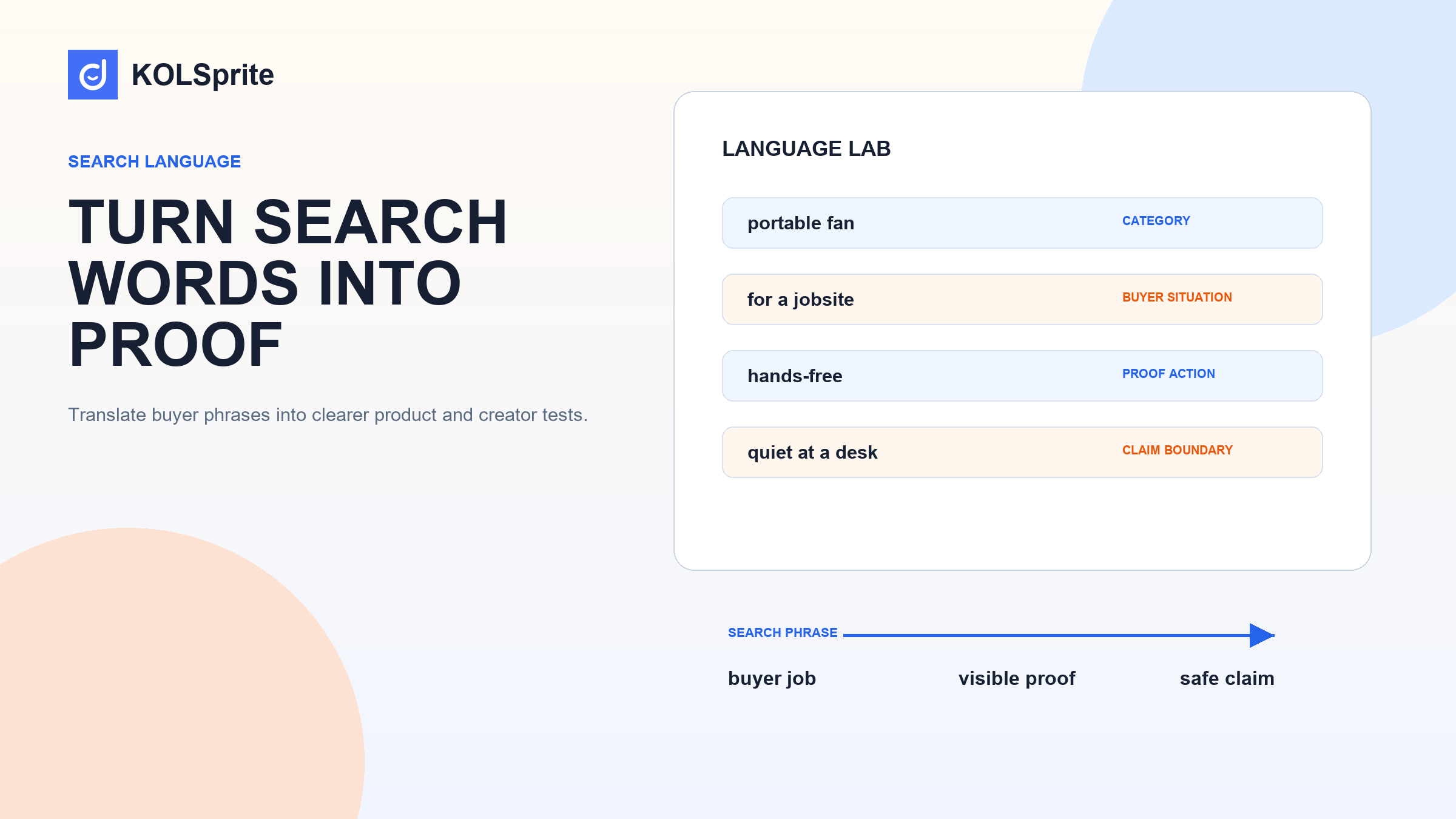Click the buyer job label

[x=772, y=678]
